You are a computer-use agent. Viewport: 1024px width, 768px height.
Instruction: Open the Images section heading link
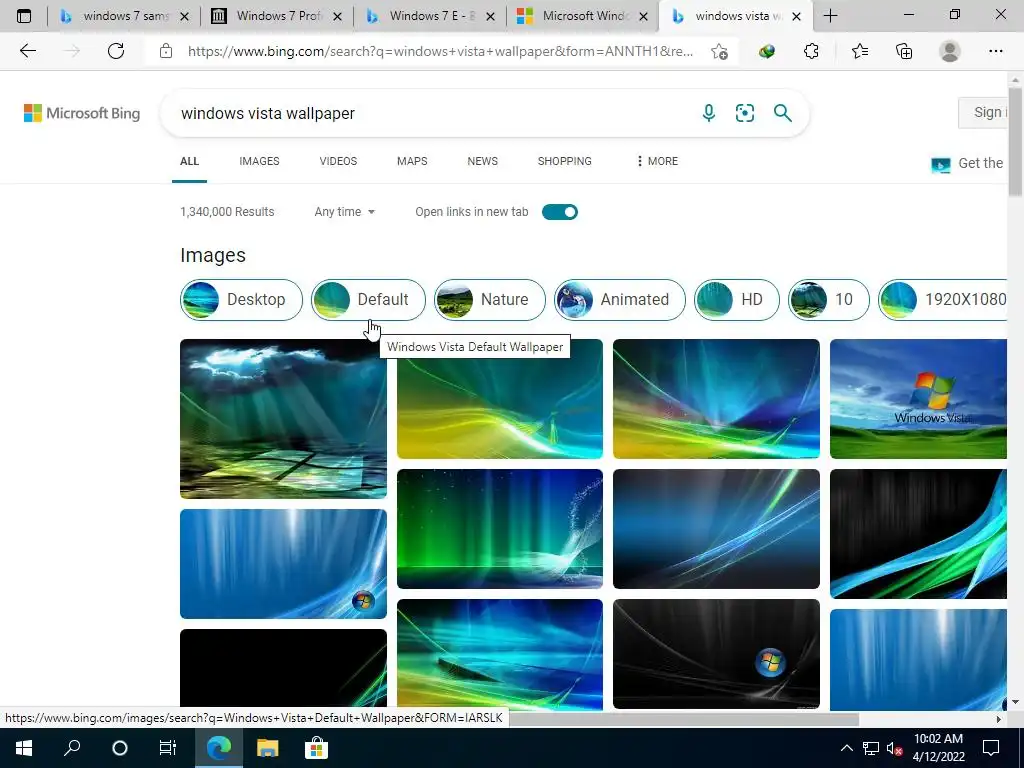pyautogui.click(x=213, y=255)
